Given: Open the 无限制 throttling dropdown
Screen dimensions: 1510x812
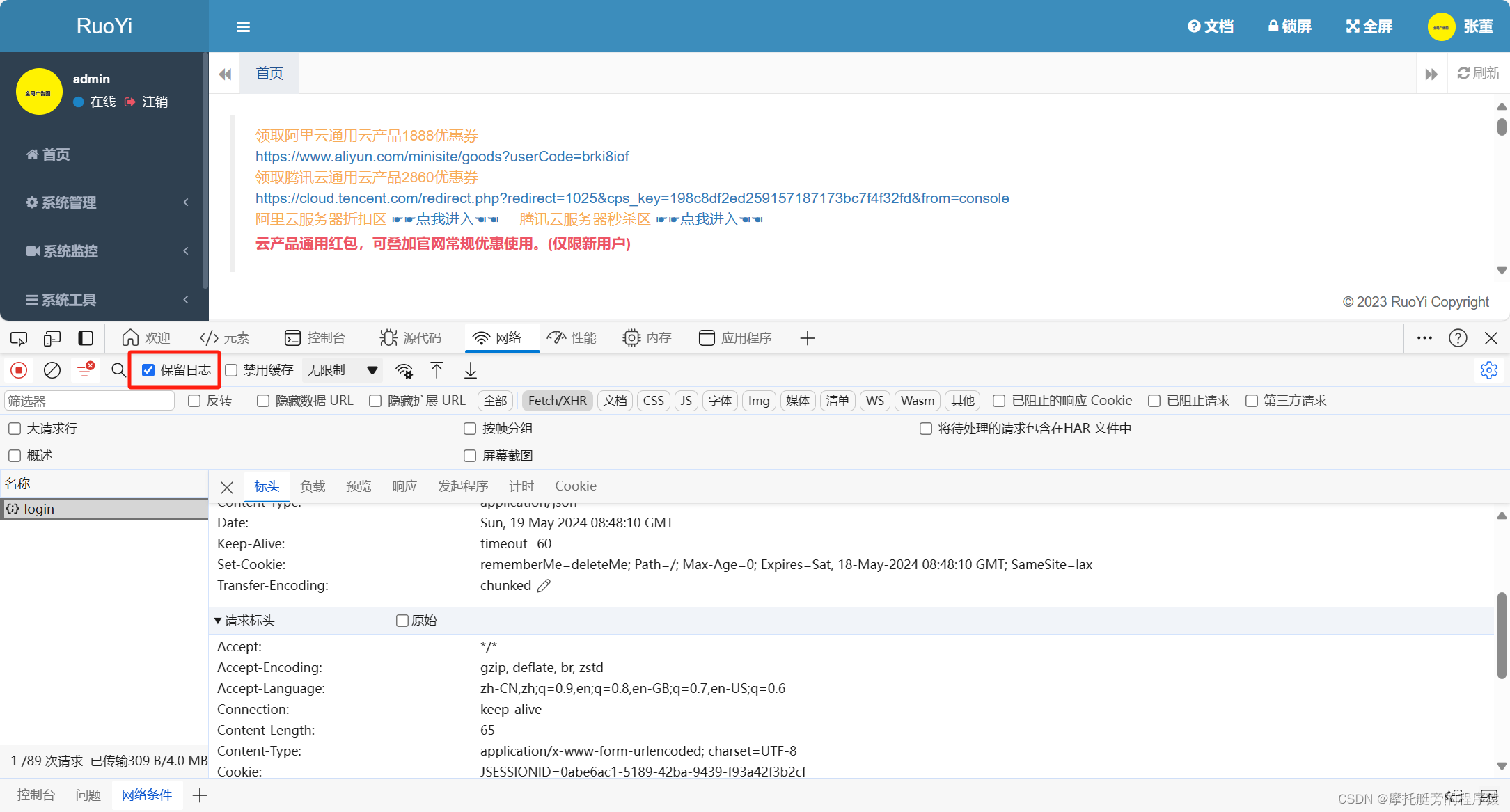Looking at the screenshot, I should point(343,370).
